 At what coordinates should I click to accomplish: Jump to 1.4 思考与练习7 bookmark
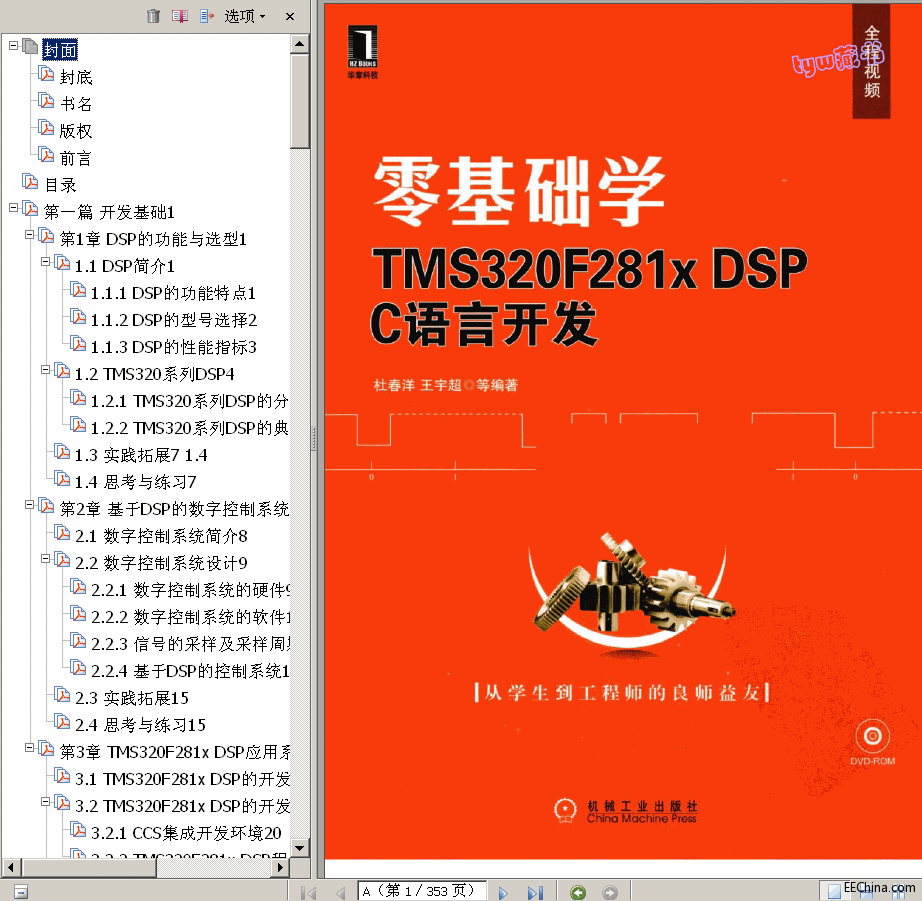click(135, 482)
